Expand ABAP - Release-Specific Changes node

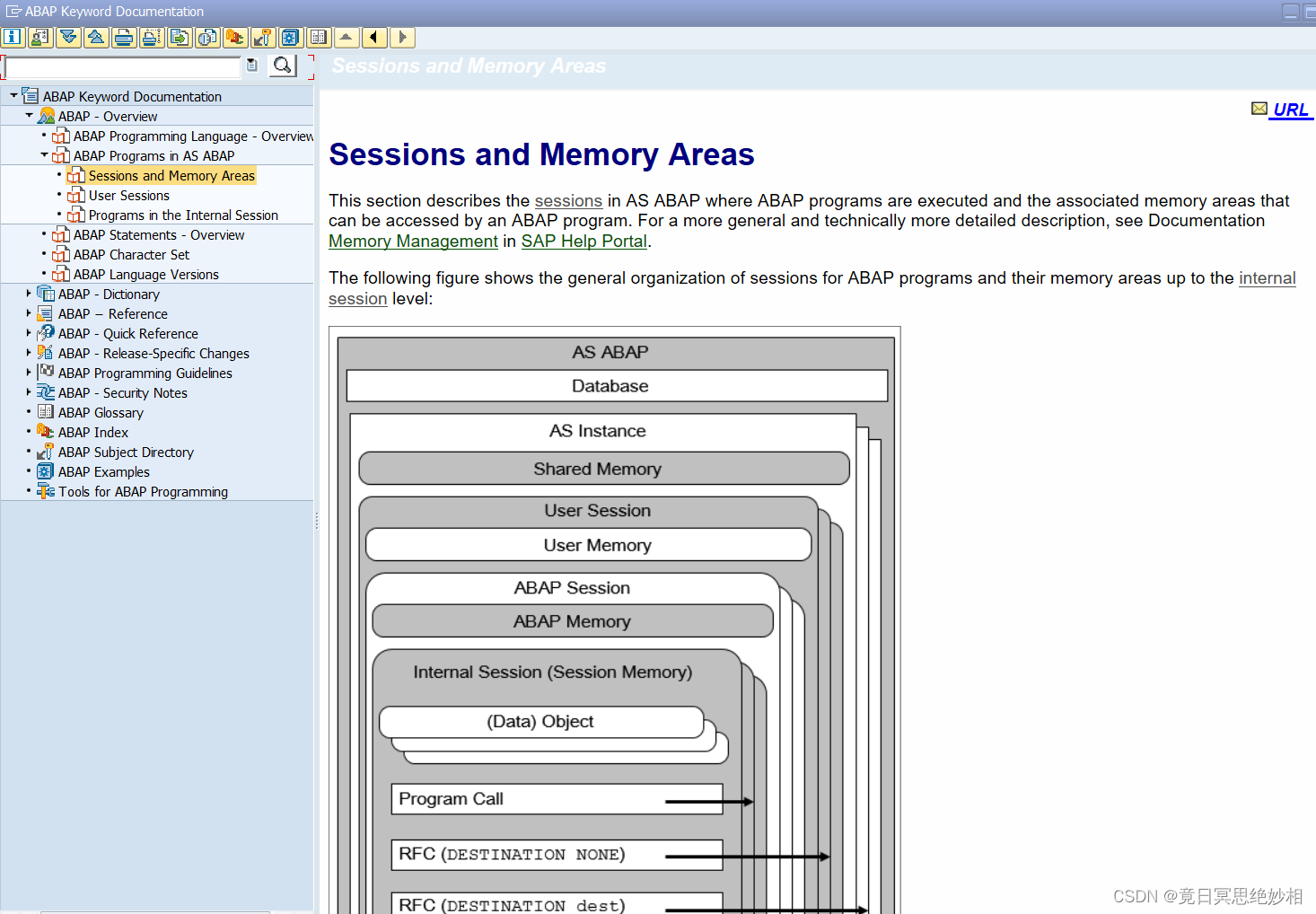[x=29, y=353]
